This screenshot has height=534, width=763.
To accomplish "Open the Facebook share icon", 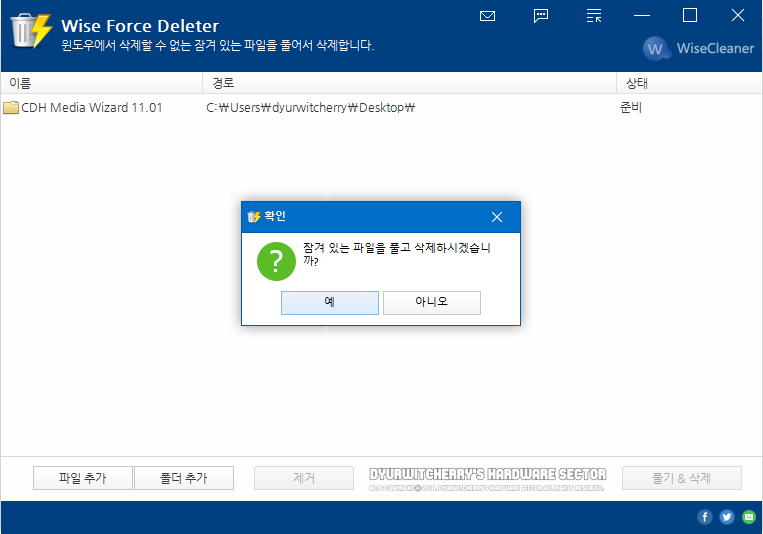I will [x=705, y=516].
